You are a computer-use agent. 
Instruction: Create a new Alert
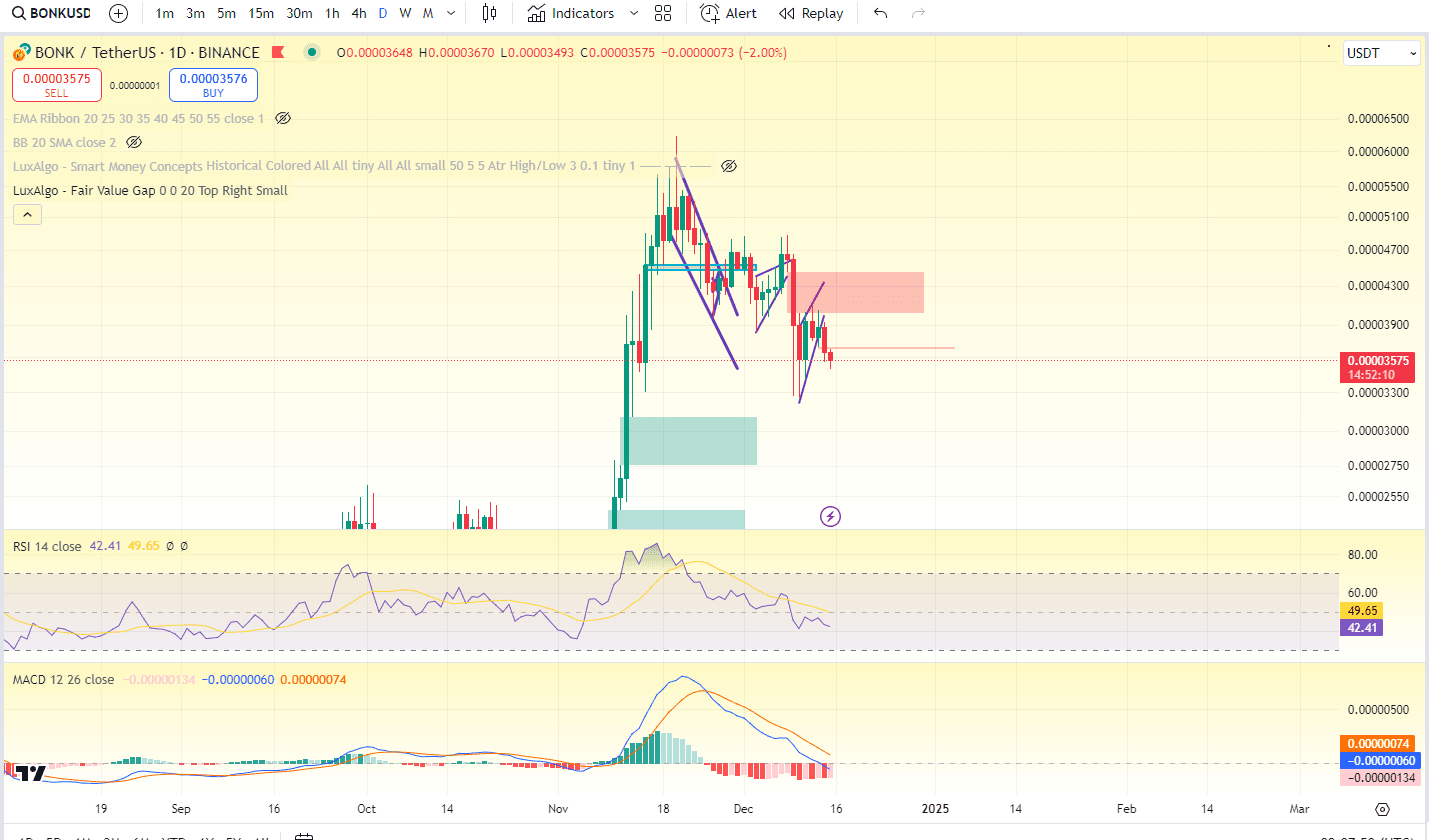(x=729, y=13)
